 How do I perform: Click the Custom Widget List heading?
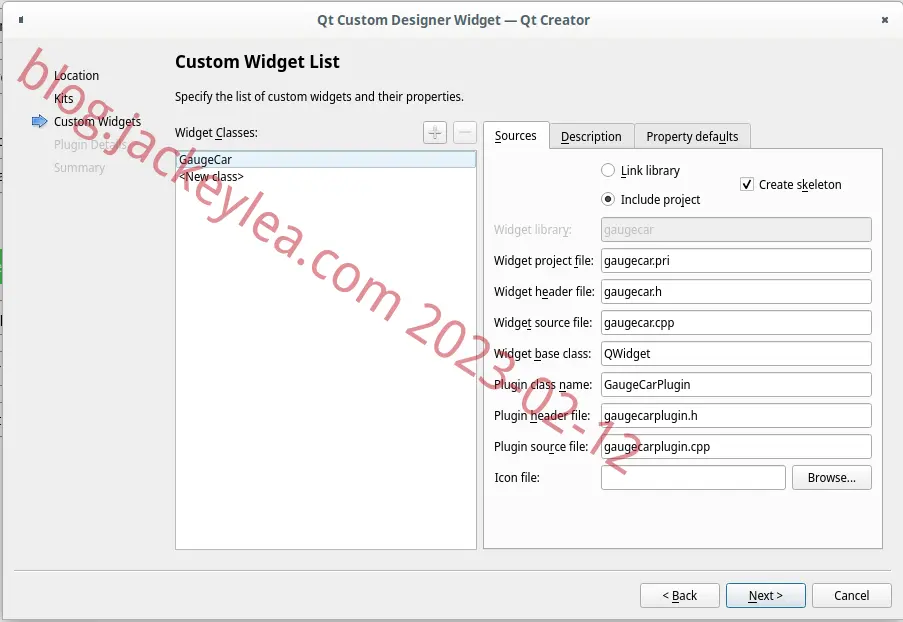pyautogui.click(x=257, y=62)
